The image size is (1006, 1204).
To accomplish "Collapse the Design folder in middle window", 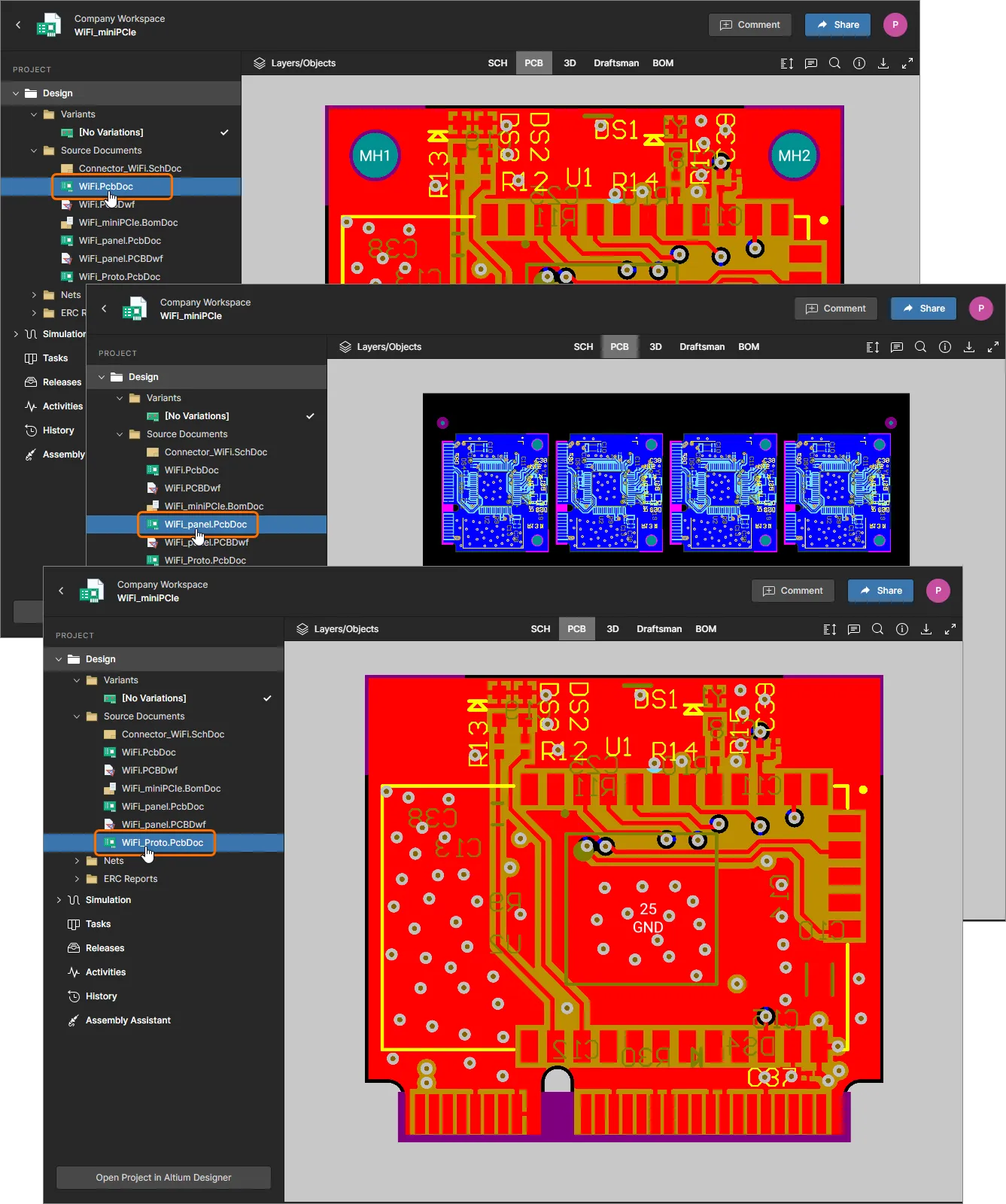I will point(102,377).
